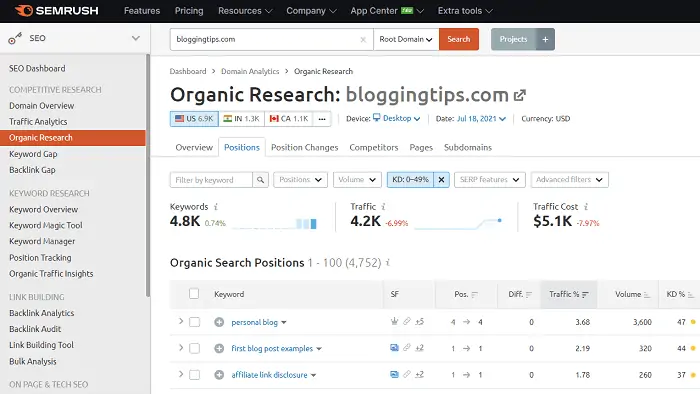Click the link icon in personal blog row
Screen dimensions: 700x394
(407, 321)
